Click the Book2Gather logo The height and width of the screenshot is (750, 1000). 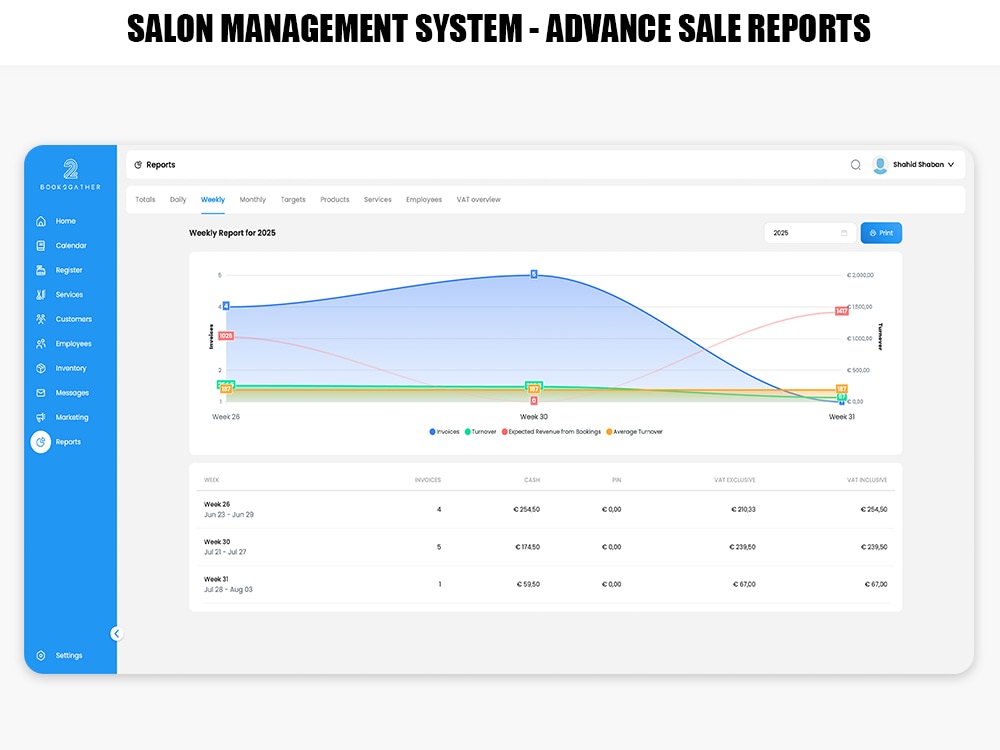coord(70,175)
